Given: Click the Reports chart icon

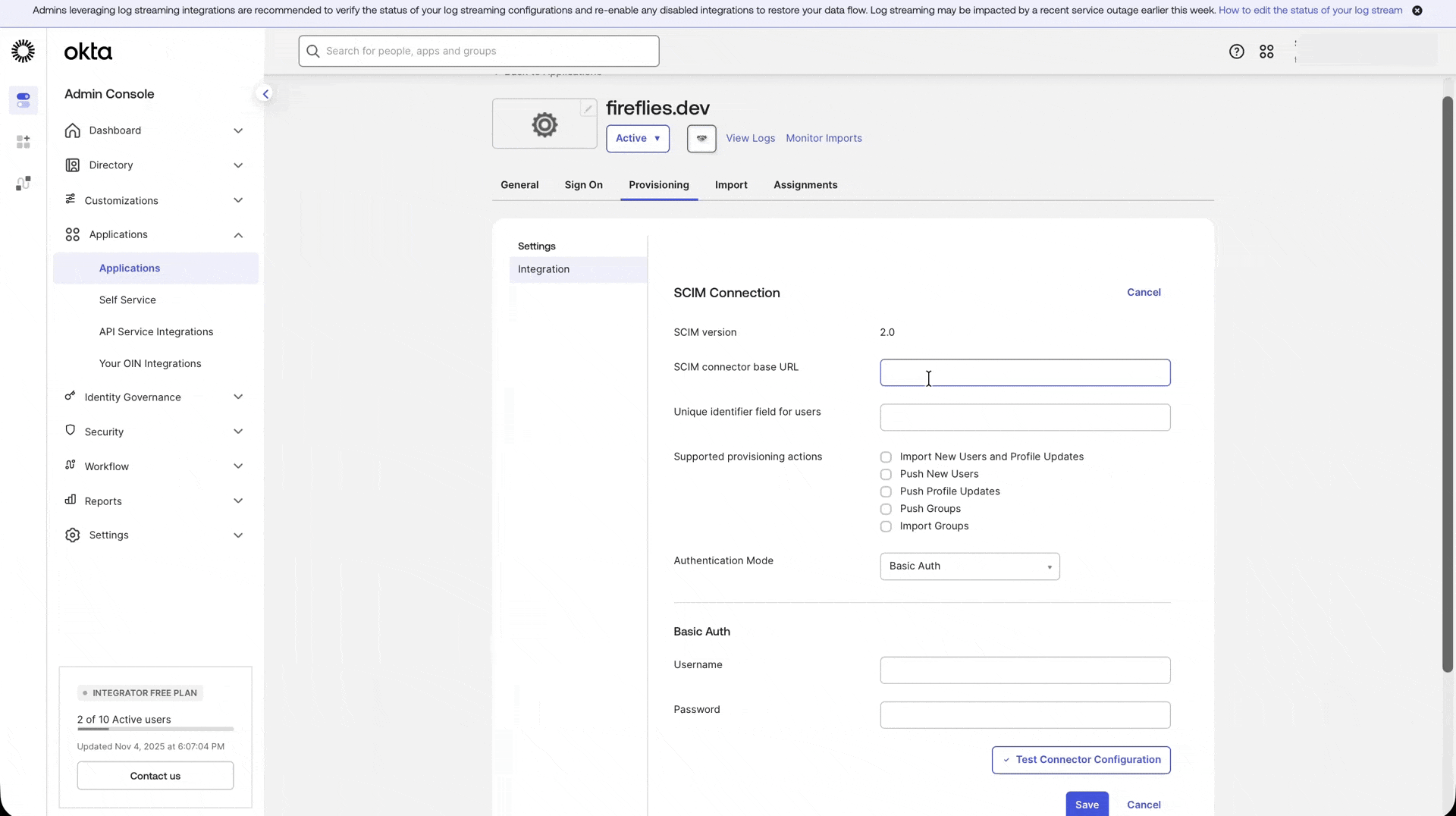Looking at the screenshot, I should click(x=71, y=500).
